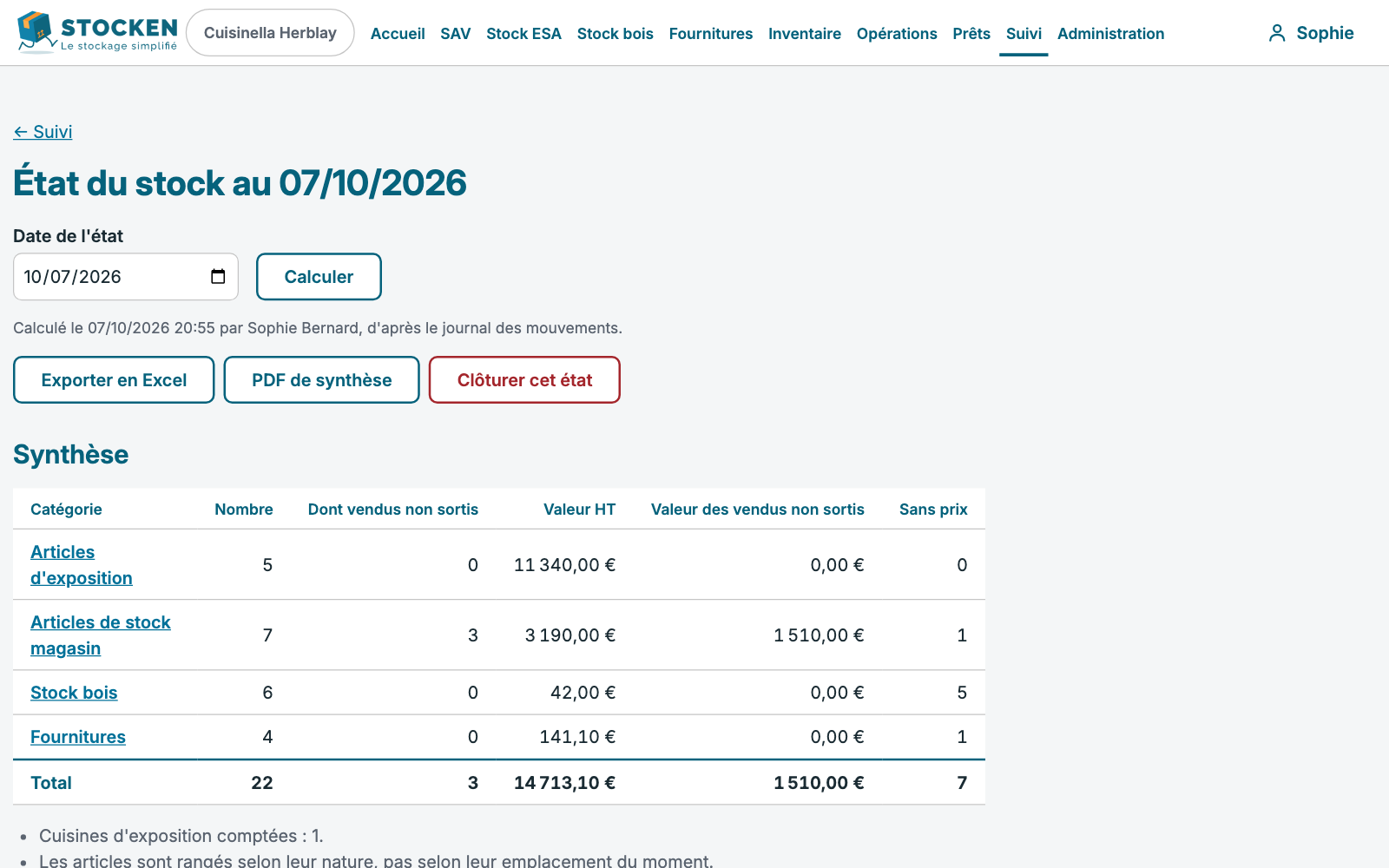Viewport: 1389px width, 868px height.
Task: Select the Suivi navigation tab
Action: click(1024, 33)
